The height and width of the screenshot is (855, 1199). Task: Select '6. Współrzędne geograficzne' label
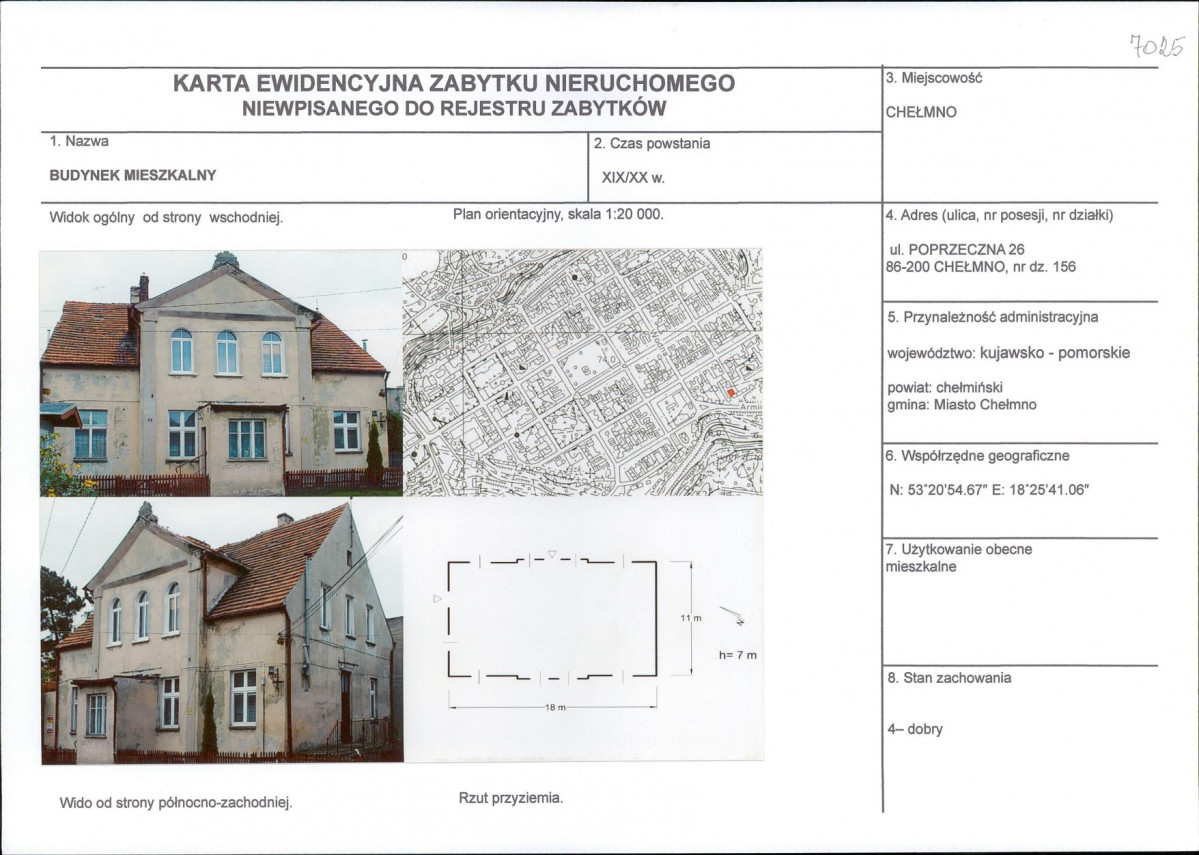point(977,457)
